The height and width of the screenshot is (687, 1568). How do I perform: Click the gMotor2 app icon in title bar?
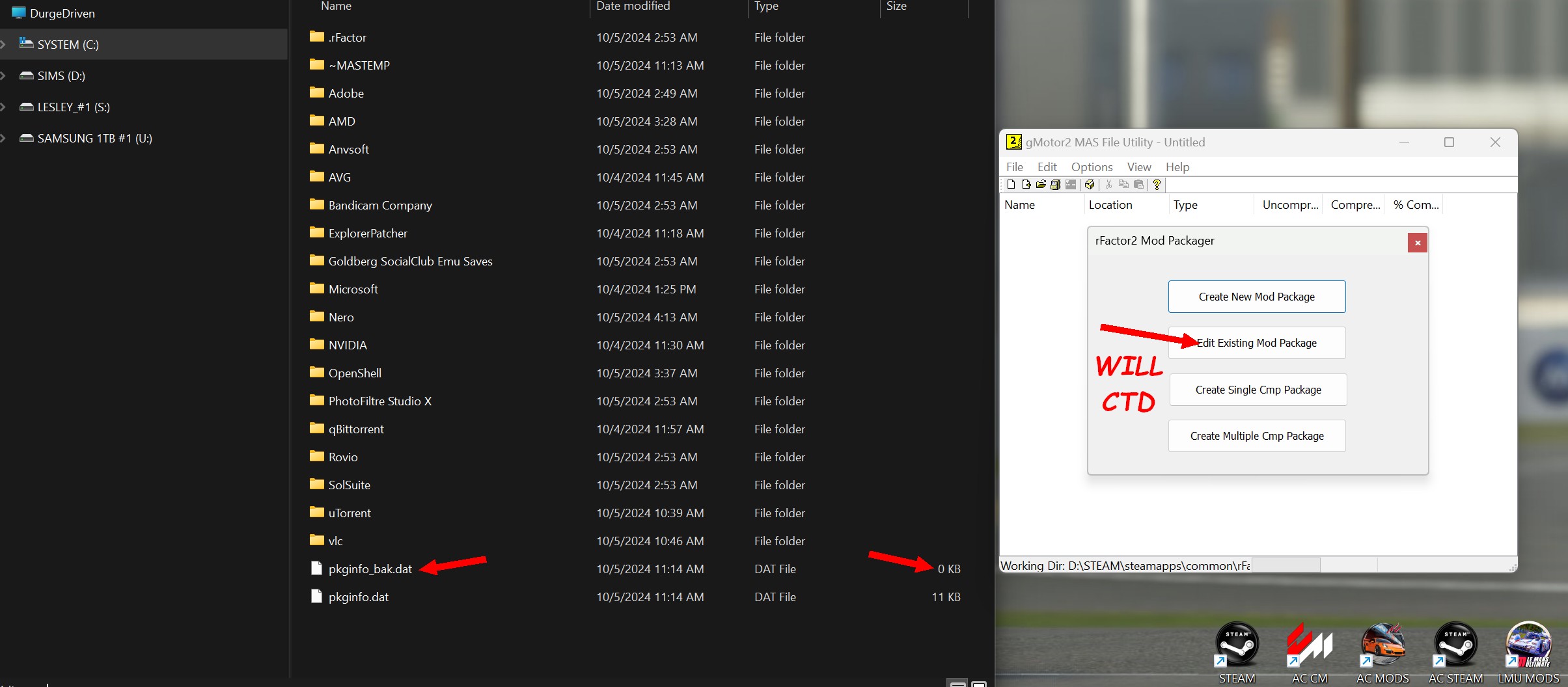pos(1013,142)
